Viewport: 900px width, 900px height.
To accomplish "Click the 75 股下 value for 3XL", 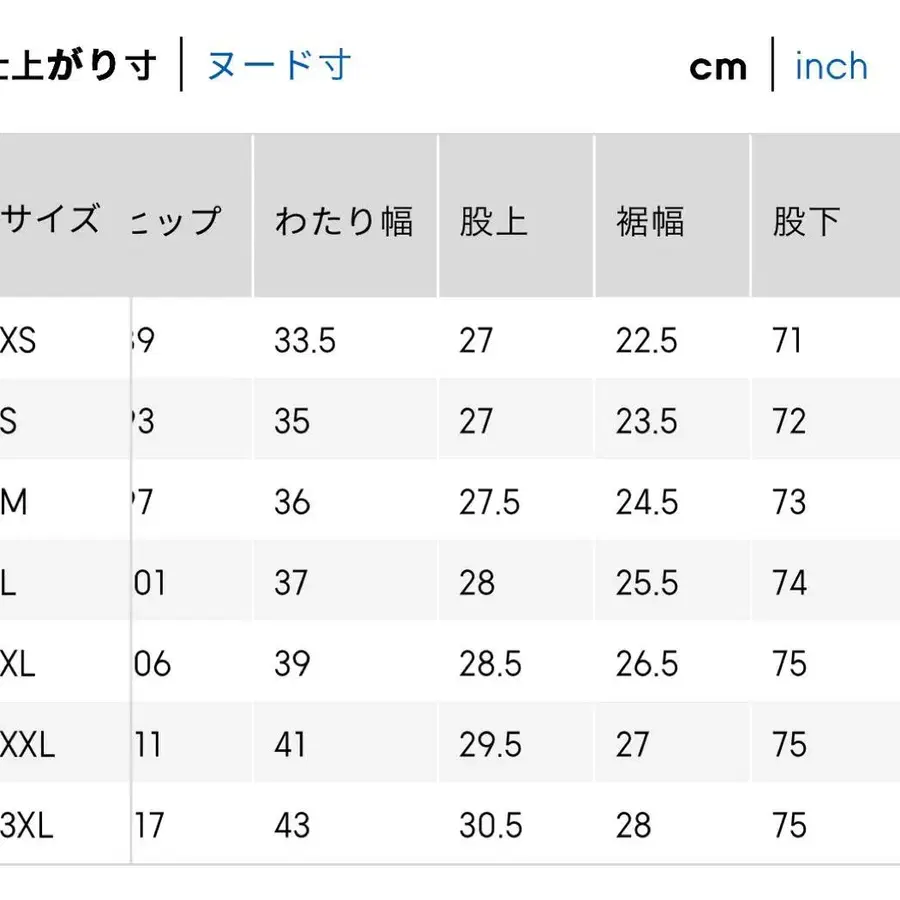I will pos(790,826).
